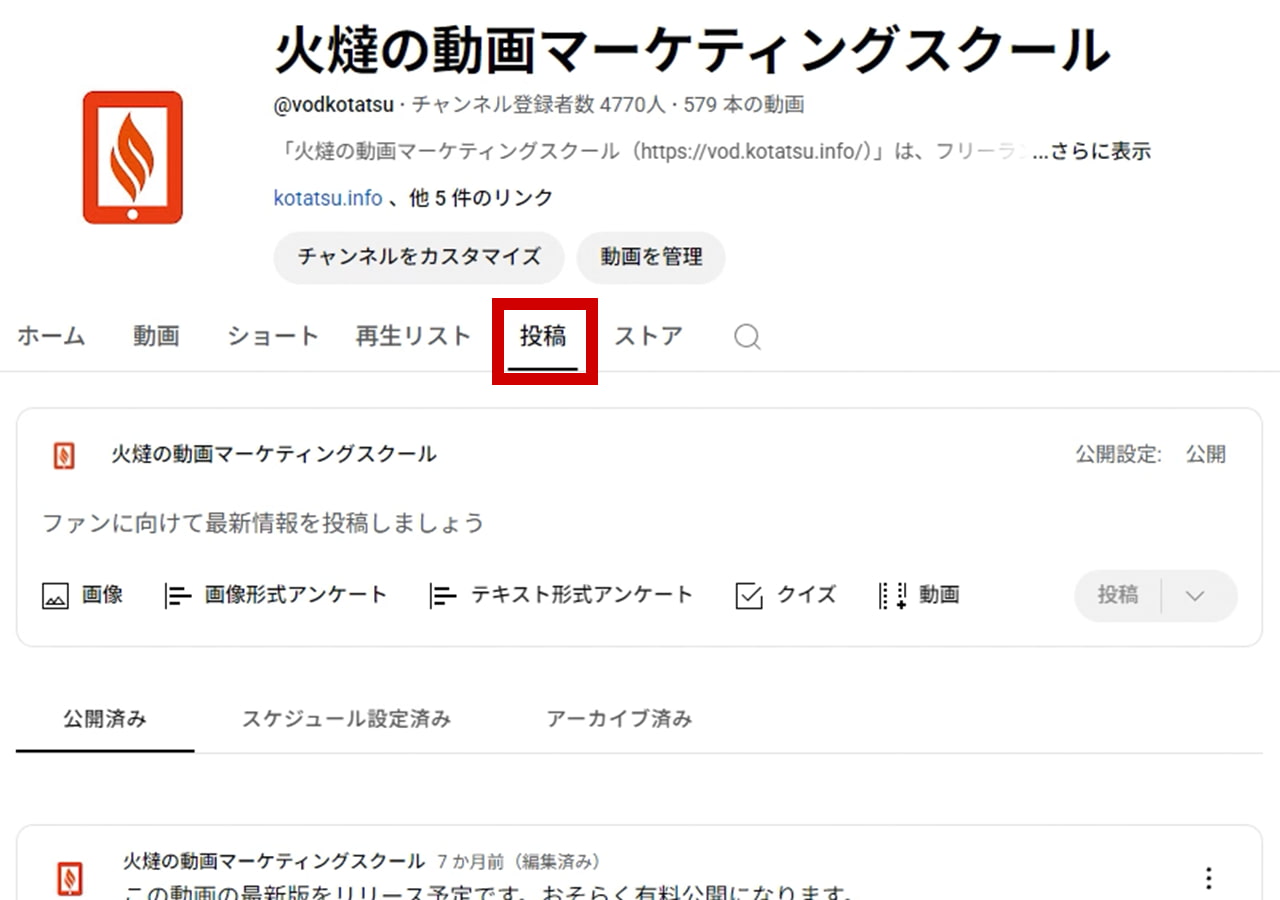Switch to the ショート tab
Viewport: 1280px width, 900px height.
point(272,336)
